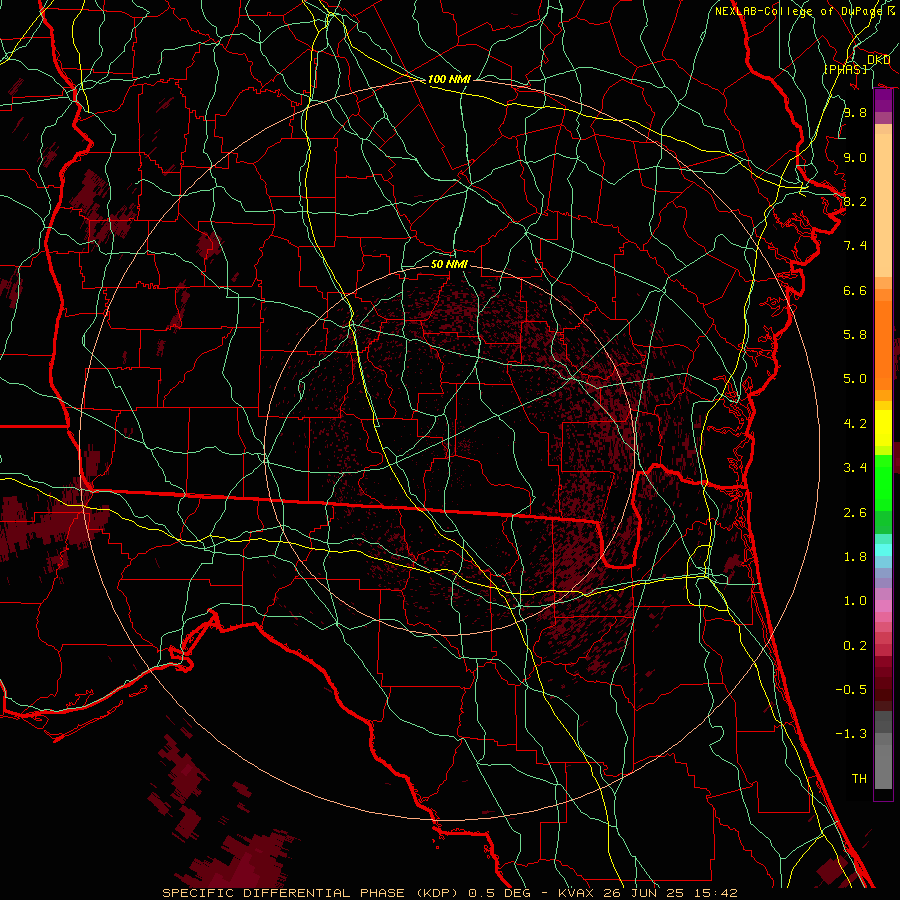
Task: Click the TH legend label
Action: pyautogui.click(x=859, y=779)
